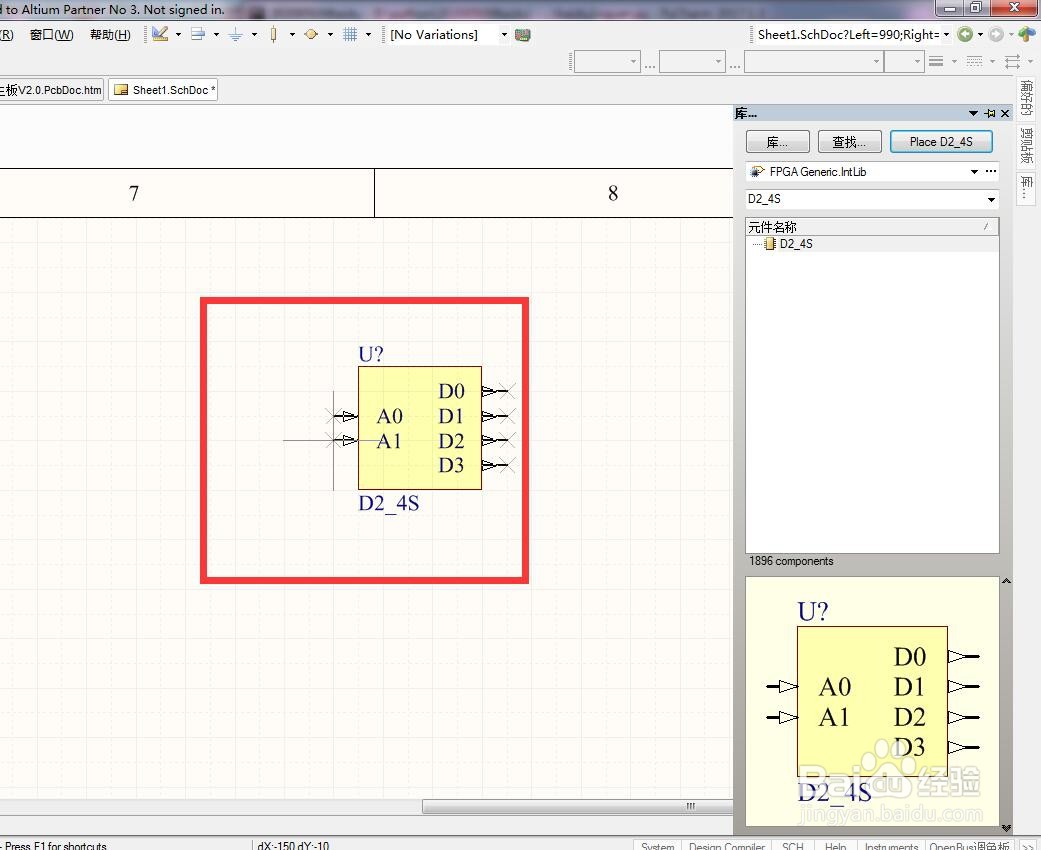Click the Place D2_4S button
Viewport: 1041px width, 850px height.
pos(941,141)
